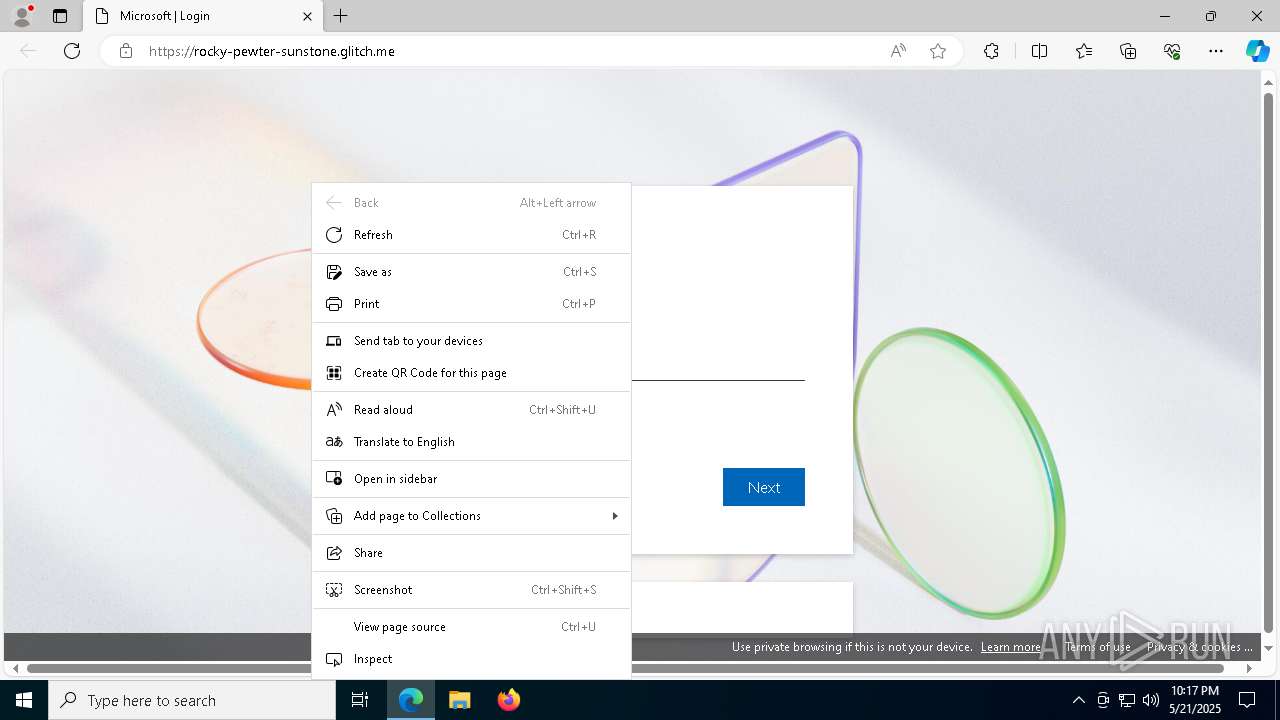Open a new tab with the plus button
Viewport: 1280px width, 720px height.
click(x=340, y=16)
